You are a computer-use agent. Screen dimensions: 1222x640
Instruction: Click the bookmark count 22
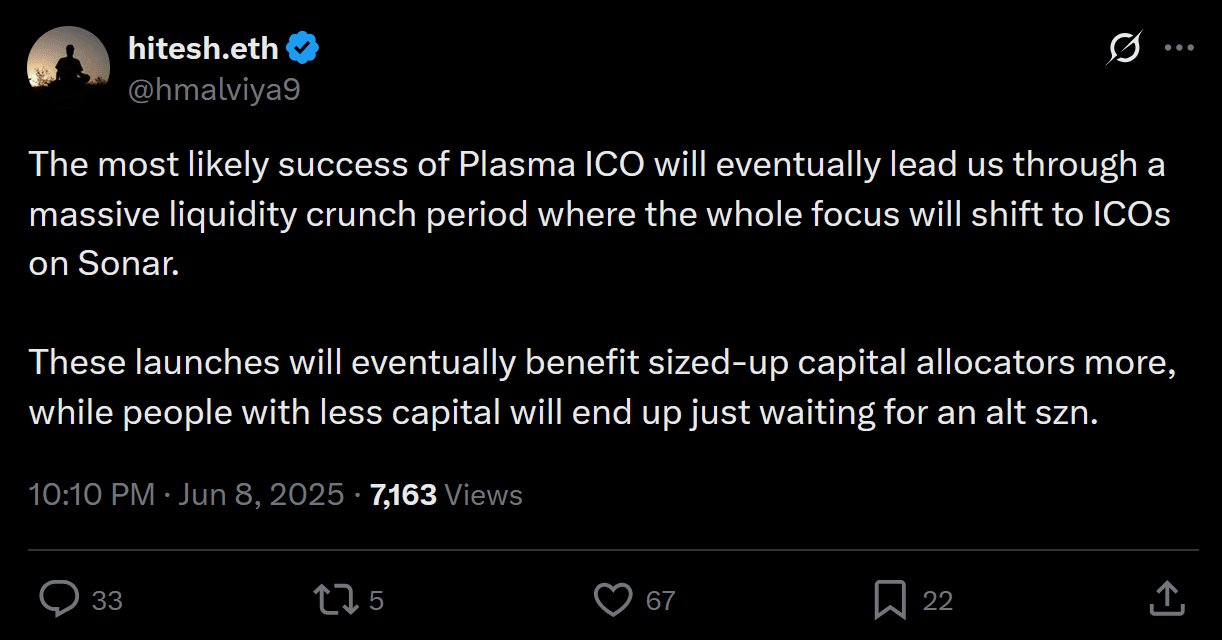[937, 601]
